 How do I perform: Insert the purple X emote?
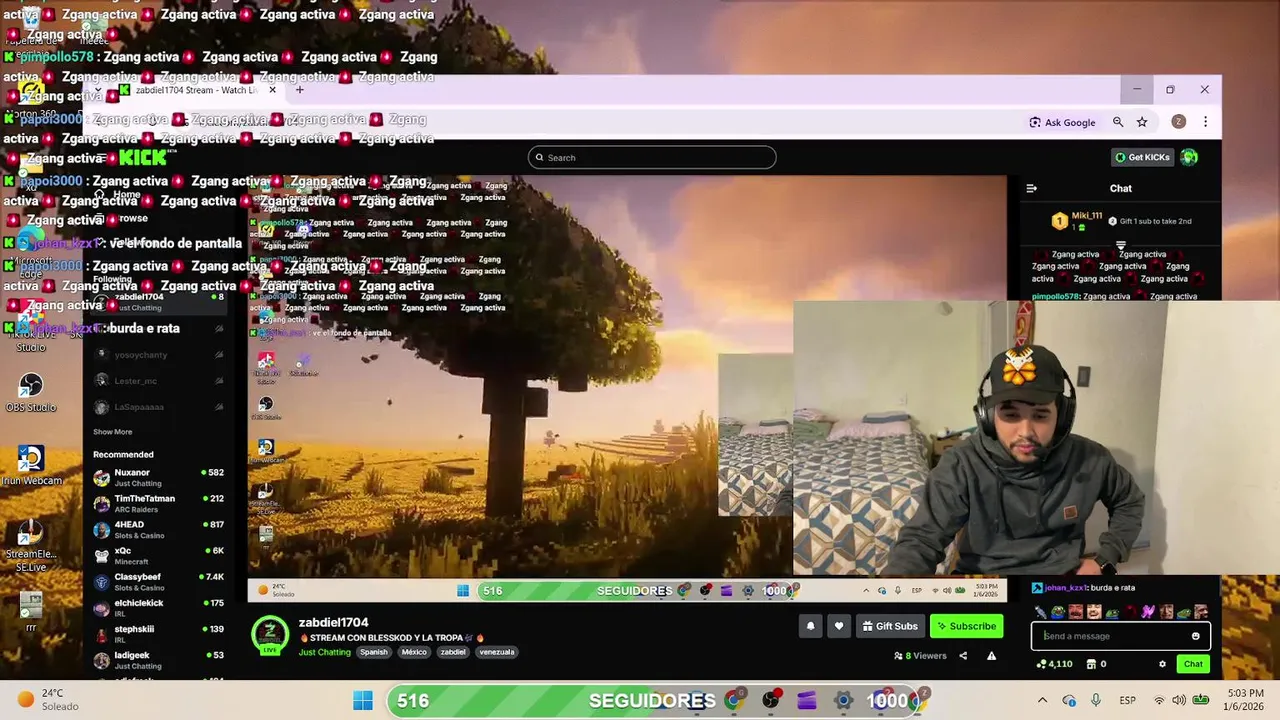(1148, 611)
